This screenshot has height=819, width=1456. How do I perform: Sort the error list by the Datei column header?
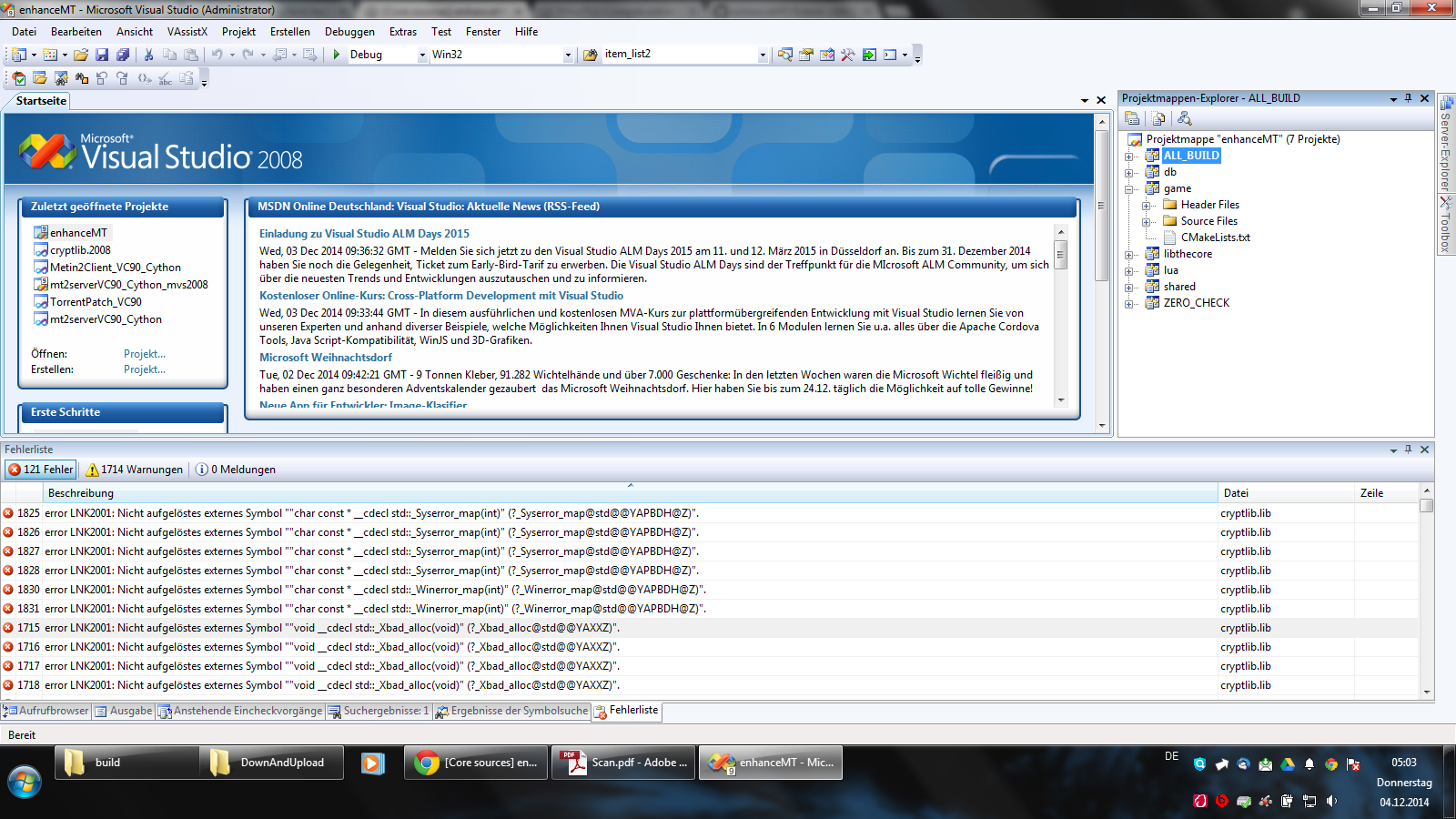coord(1285,493)
